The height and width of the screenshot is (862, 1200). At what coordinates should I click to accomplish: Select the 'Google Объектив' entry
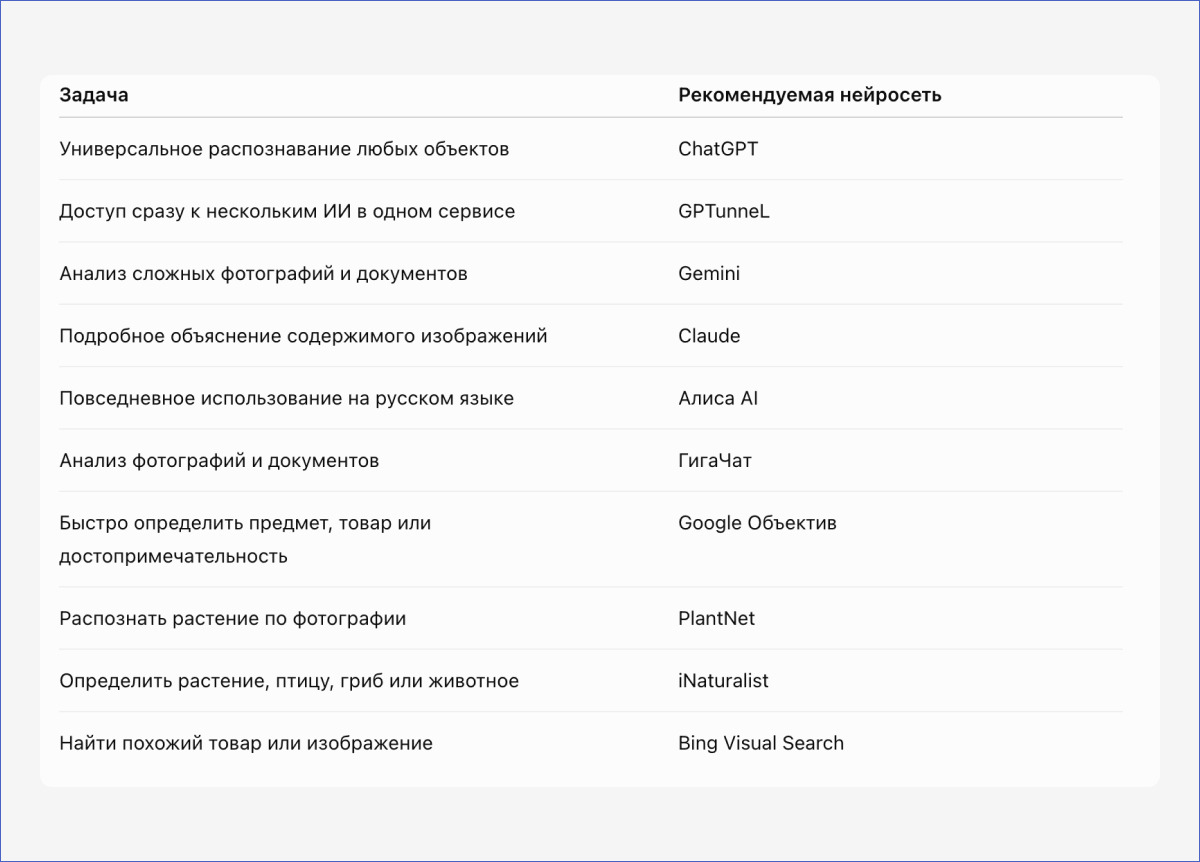pyautogui.click(x=757, y=523)
